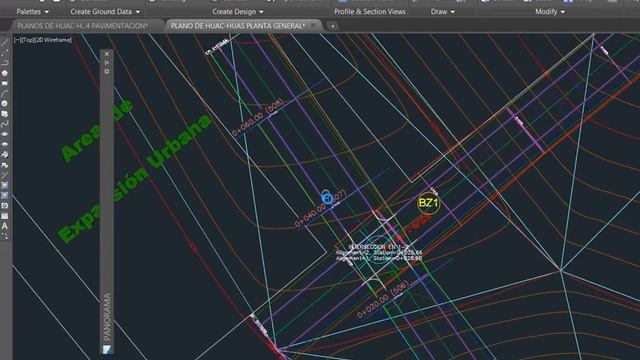Screen dimensions: 640x360
Task: Select the Ellipse tool
Action: pos(4,134)
